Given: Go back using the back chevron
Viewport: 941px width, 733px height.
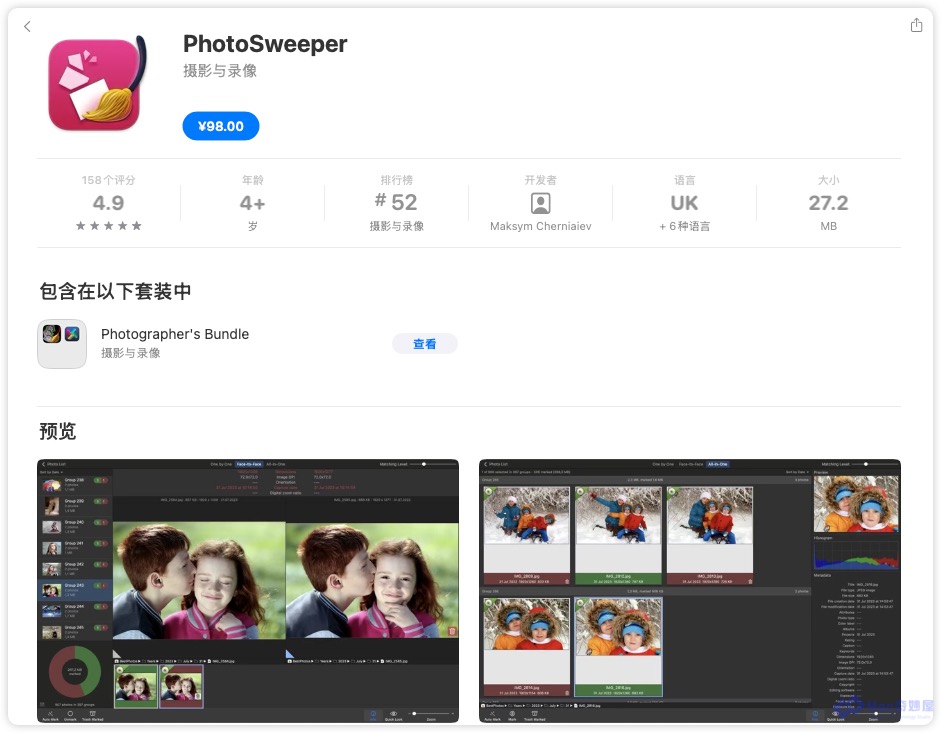Looking at the screenshot, I should (27, 26).
